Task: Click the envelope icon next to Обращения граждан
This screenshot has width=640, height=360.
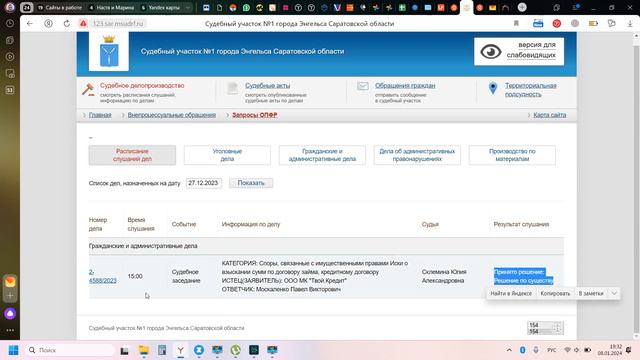Action: pyautogui.click(x=362, y=86)
